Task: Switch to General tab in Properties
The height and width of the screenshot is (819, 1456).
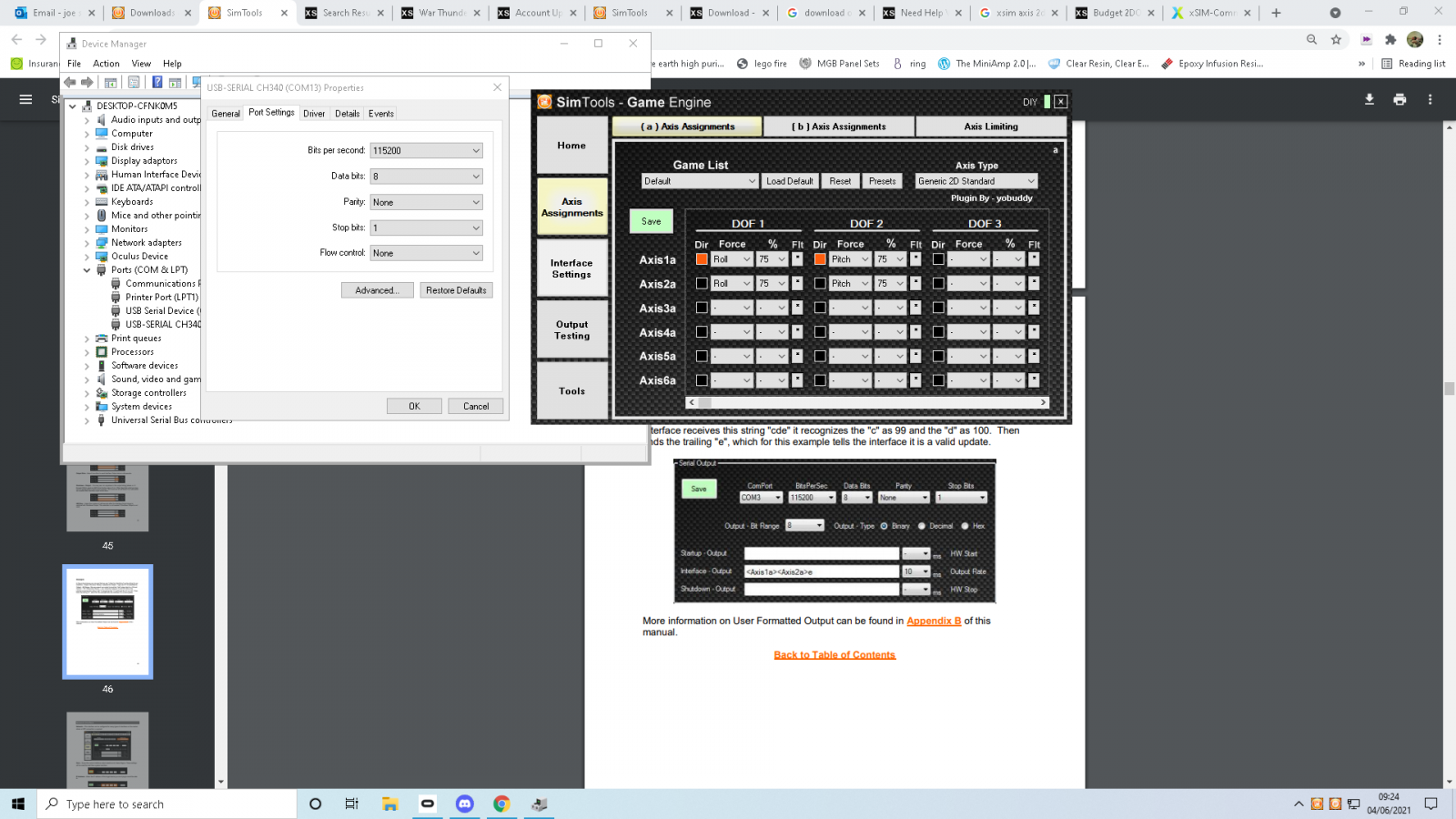Action: [x=226, y=114]
